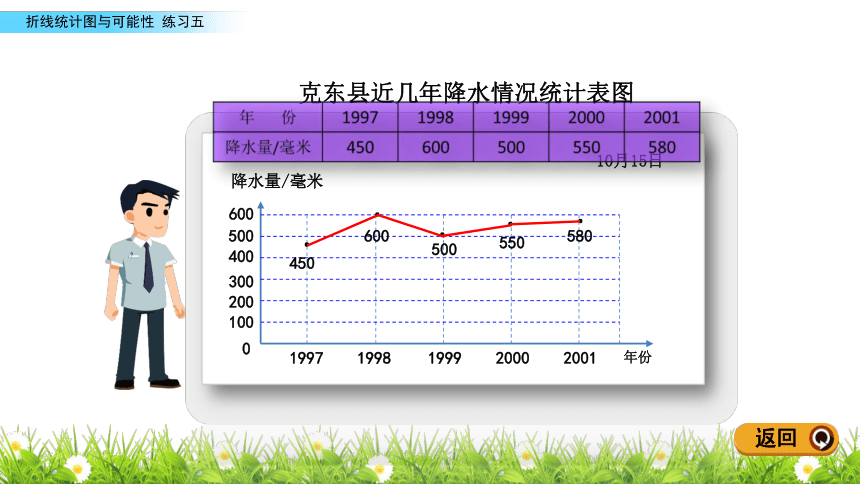
Task: Click y-axis tick label 100
Action: (x=241, y=322)
